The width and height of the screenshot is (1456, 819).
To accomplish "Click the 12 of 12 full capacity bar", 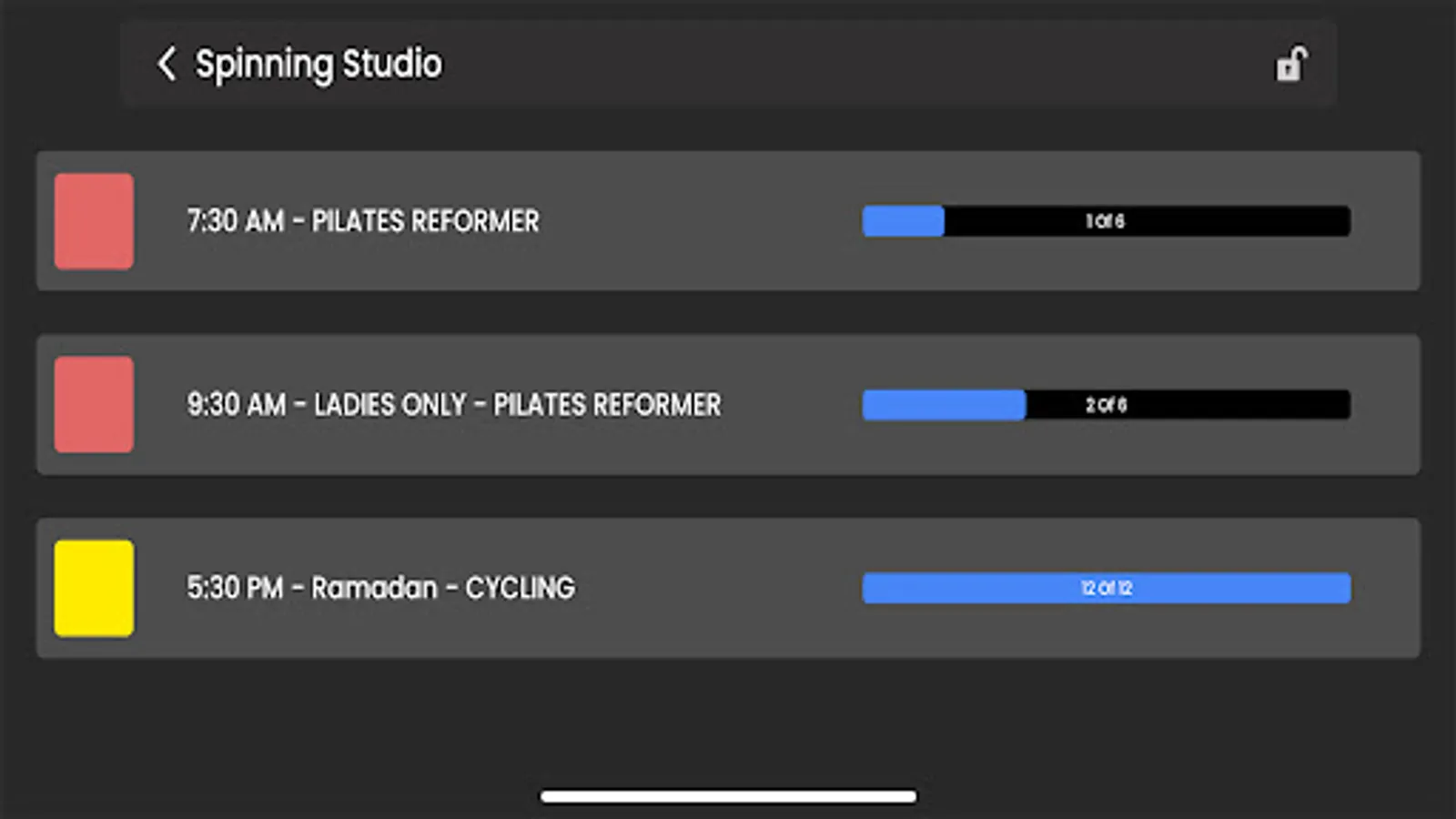I will (x=1106, y=588).
